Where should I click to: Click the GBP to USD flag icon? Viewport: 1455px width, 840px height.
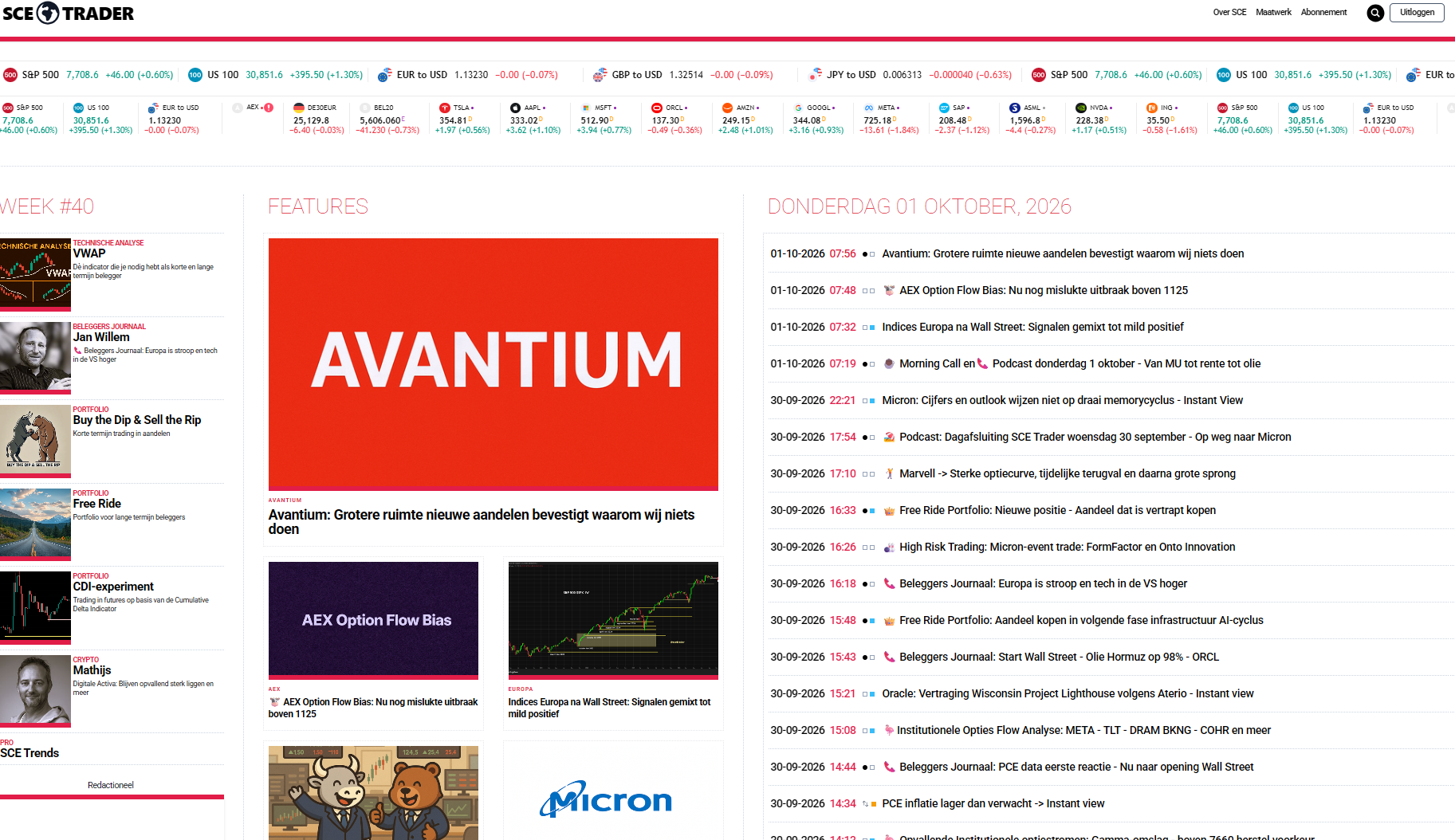[600, 75]
